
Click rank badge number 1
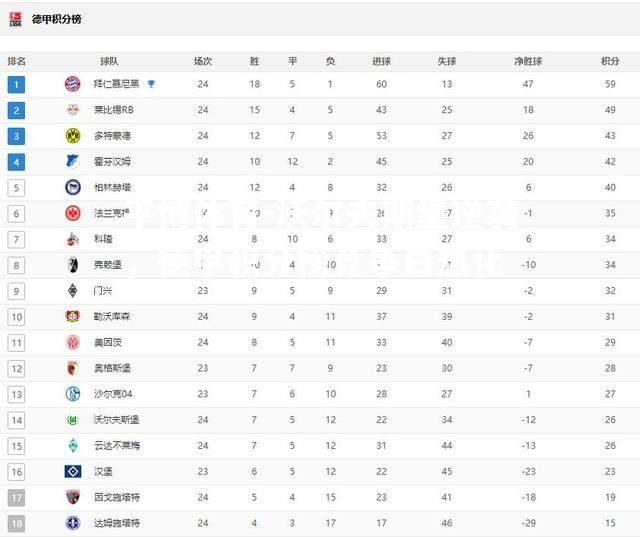coord(16,84)
